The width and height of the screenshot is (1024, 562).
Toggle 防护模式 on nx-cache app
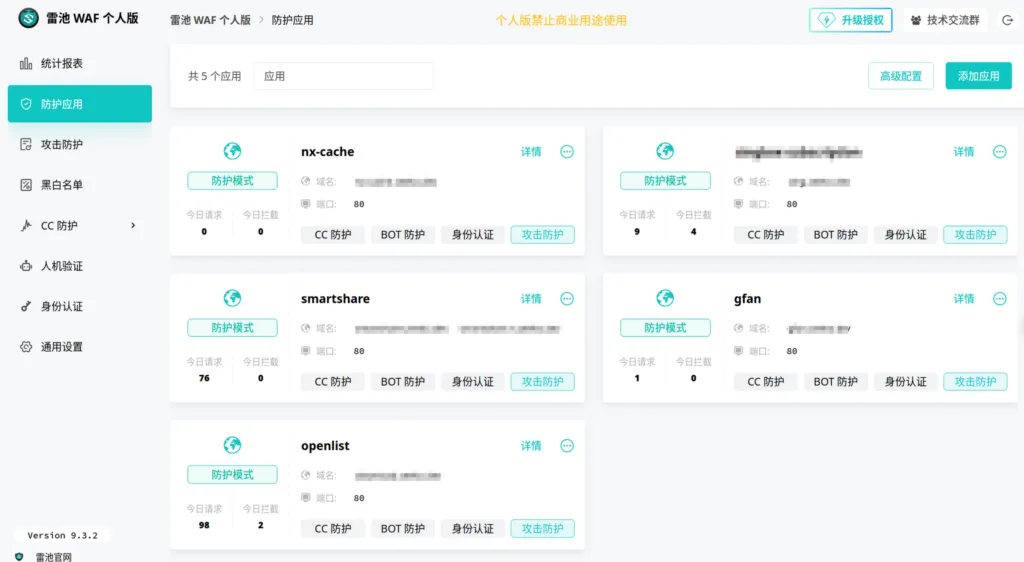tap(232, 181)
